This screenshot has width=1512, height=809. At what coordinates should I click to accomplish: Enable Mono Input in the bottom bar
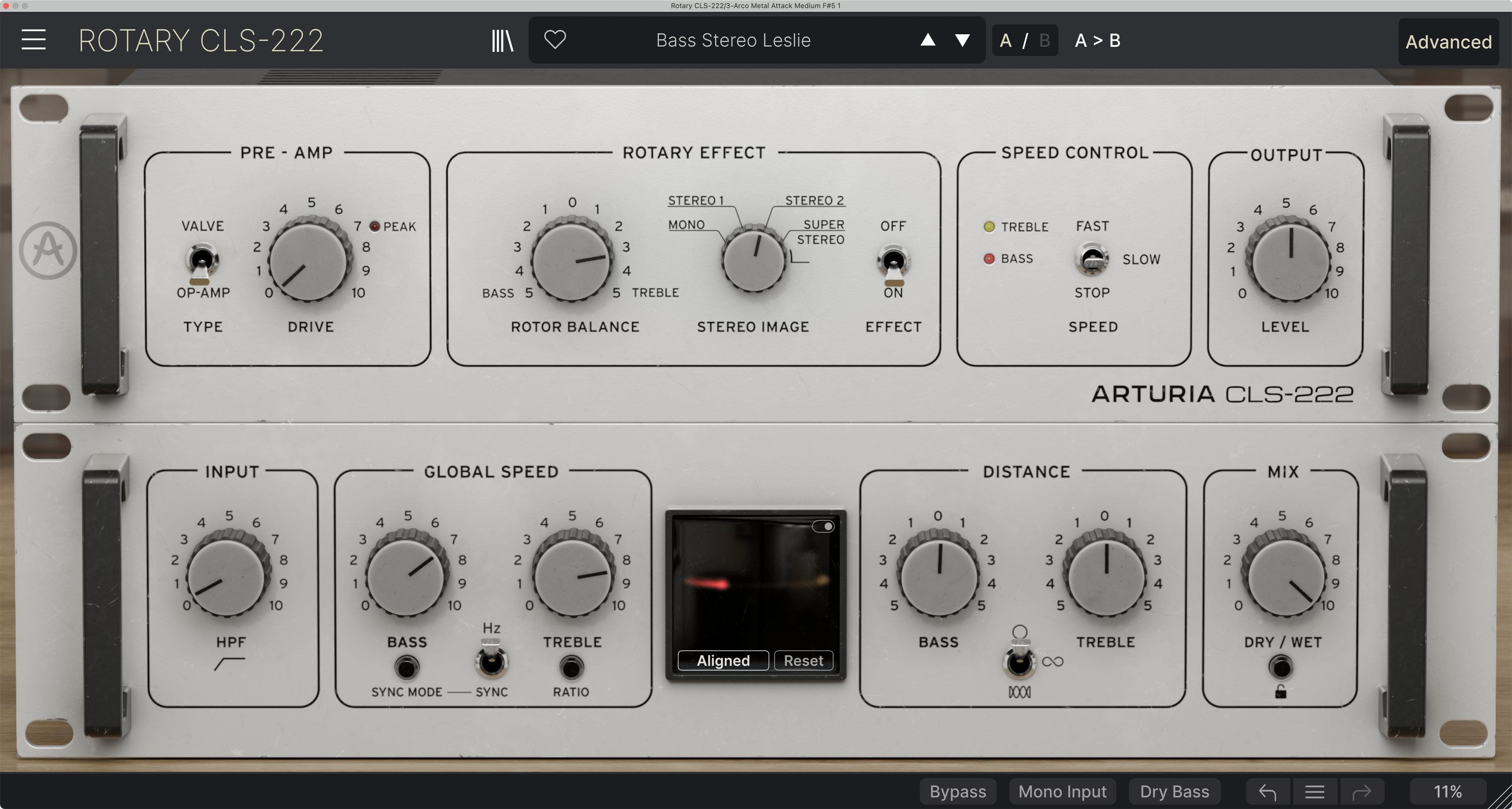[1062, 791]
